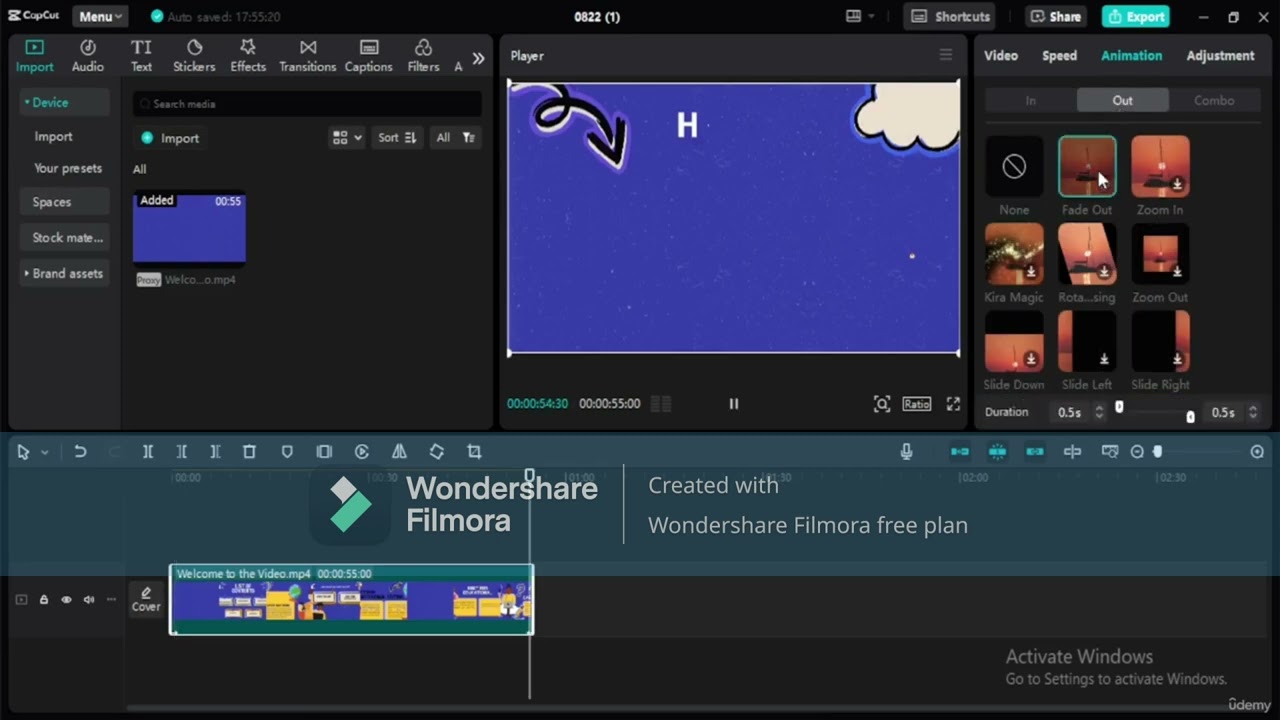Viewport: 1280px width, 720px height.
Task: Delete the selected clip
Action: tap(249, 452)
